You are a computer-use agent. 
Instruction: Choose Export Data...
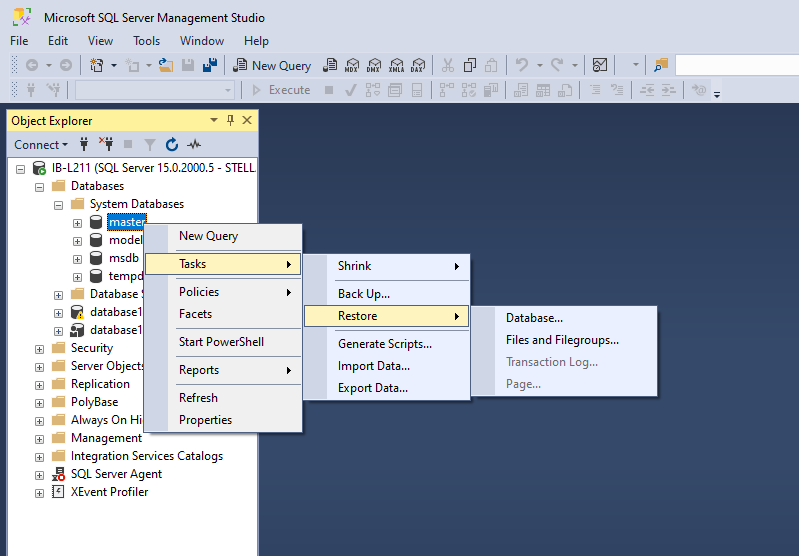pyautogui.click(x=386, y=388)
